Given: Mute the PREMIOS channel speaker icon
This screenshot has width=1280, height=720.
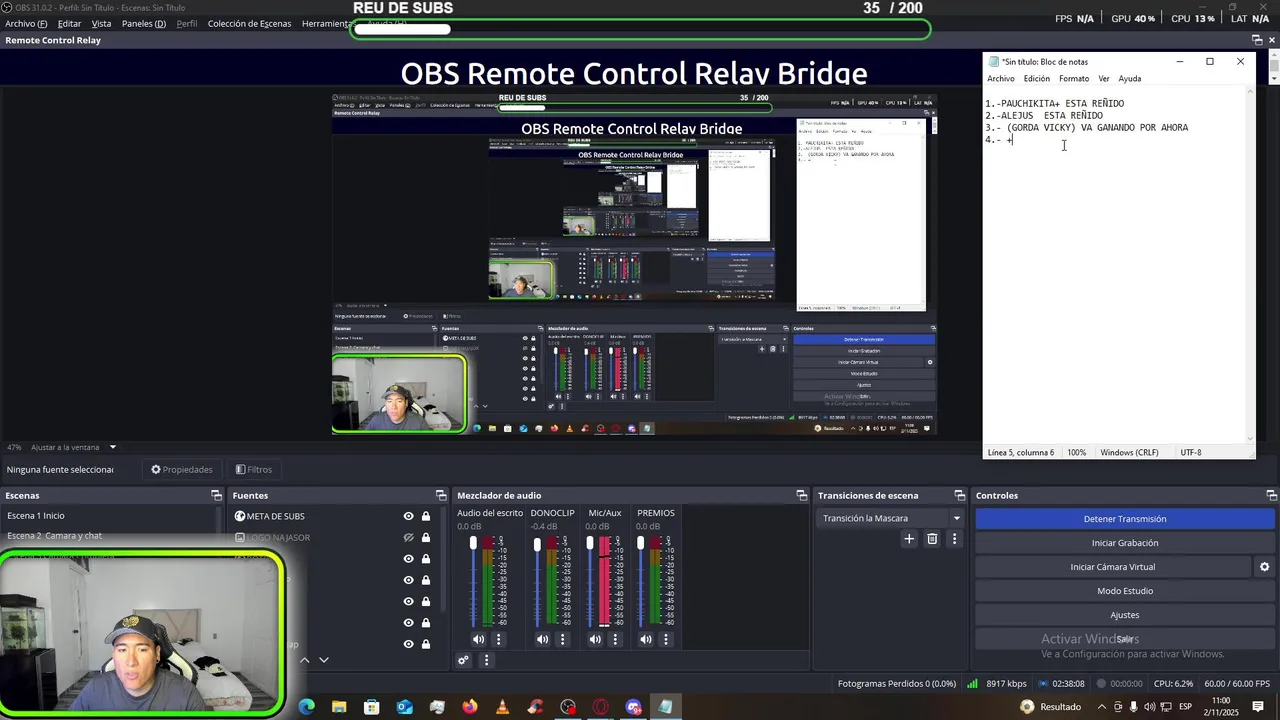Looking at the screenshot, I should [x=646, y=640].
